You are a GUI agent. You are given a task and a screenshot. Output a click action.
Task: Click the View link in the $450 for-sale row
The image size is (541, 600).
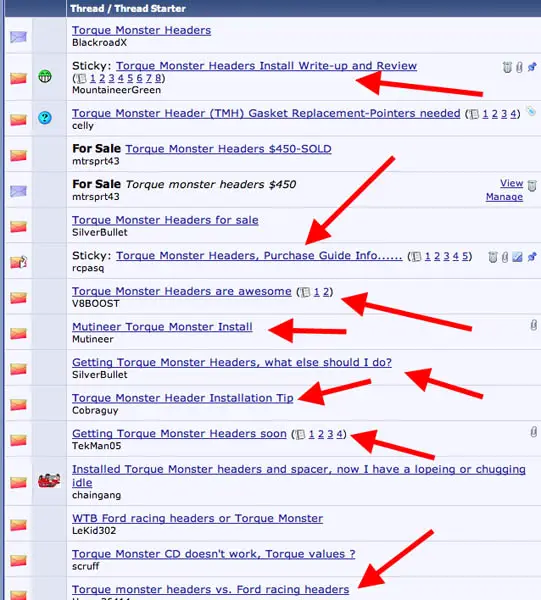coord(512,183)
